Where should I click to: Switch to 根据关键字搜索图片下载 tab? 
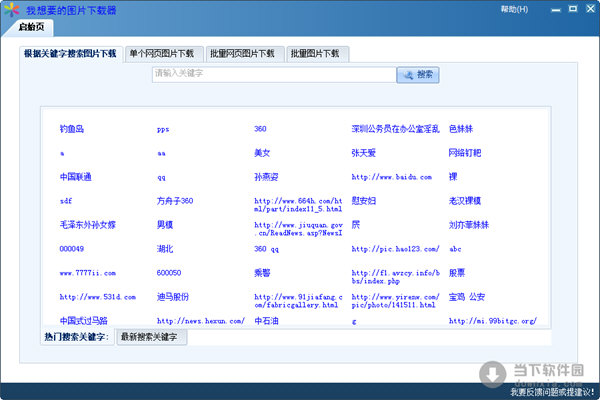tap(70, 54)
